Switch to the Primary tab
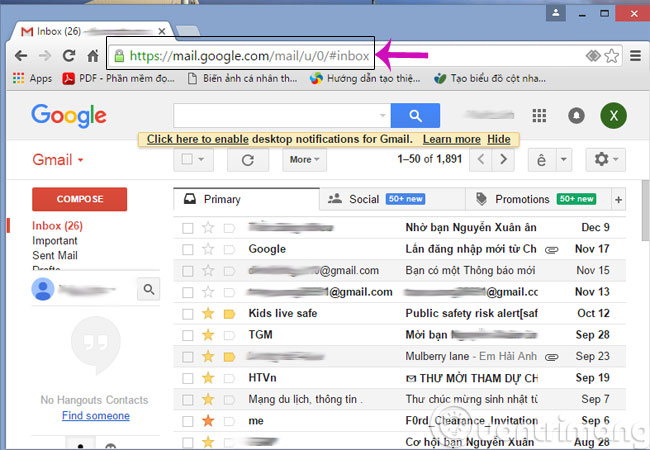The image size is (650, 450). [247, 199]
